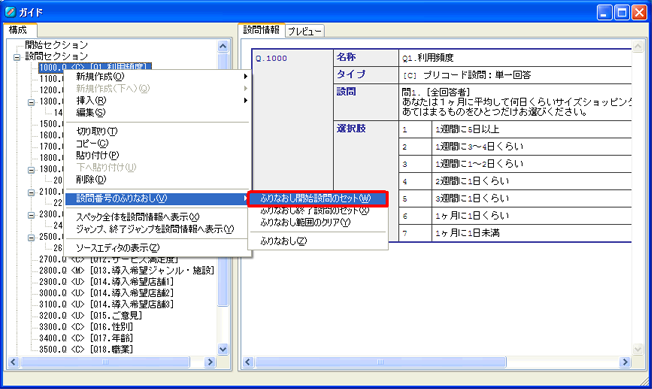Screen dimensions: 652x389
Task: Select スペック全体を設問情報へ表示(X)
Action: (158, 217)
